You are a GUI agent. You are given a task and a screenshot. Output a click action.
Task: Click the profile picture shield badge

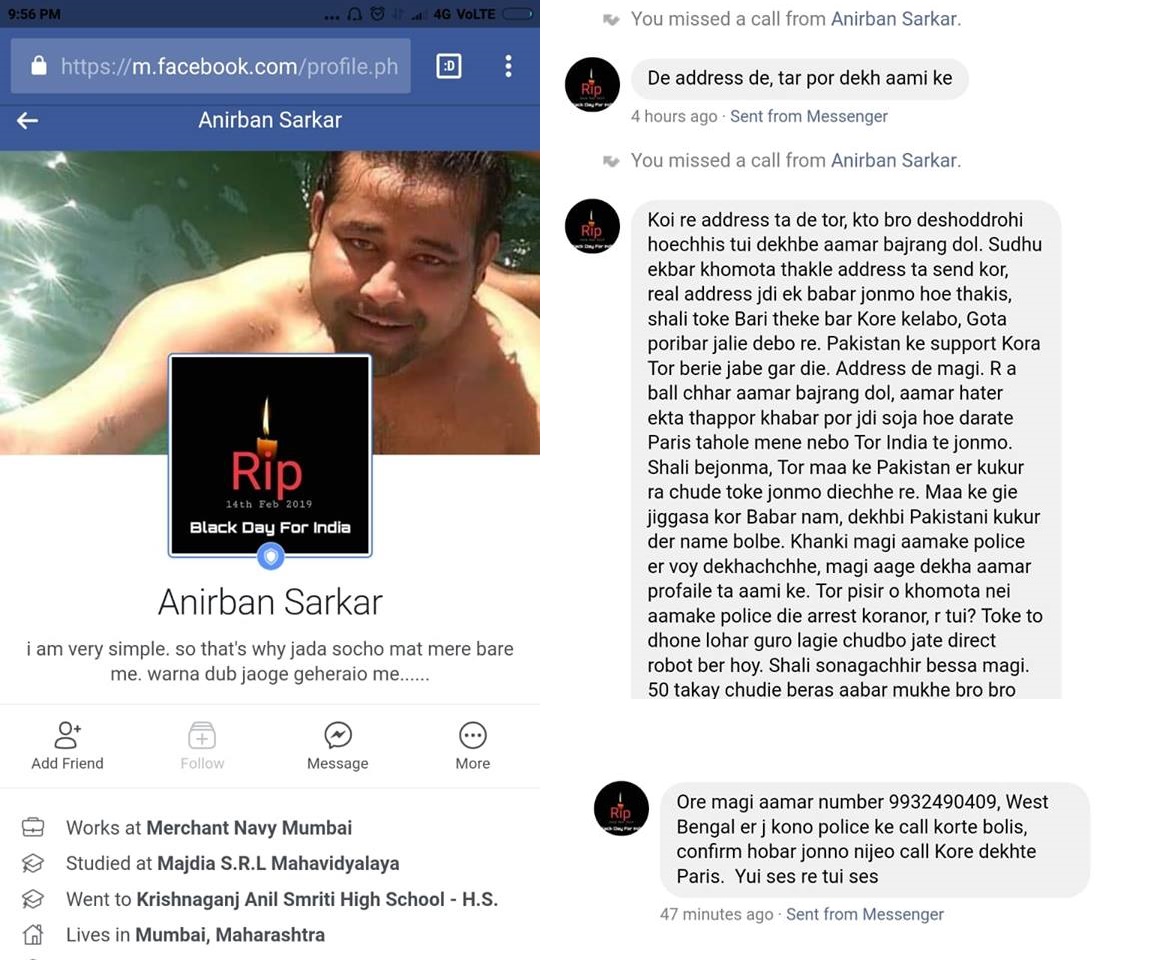tap(271, 556)
